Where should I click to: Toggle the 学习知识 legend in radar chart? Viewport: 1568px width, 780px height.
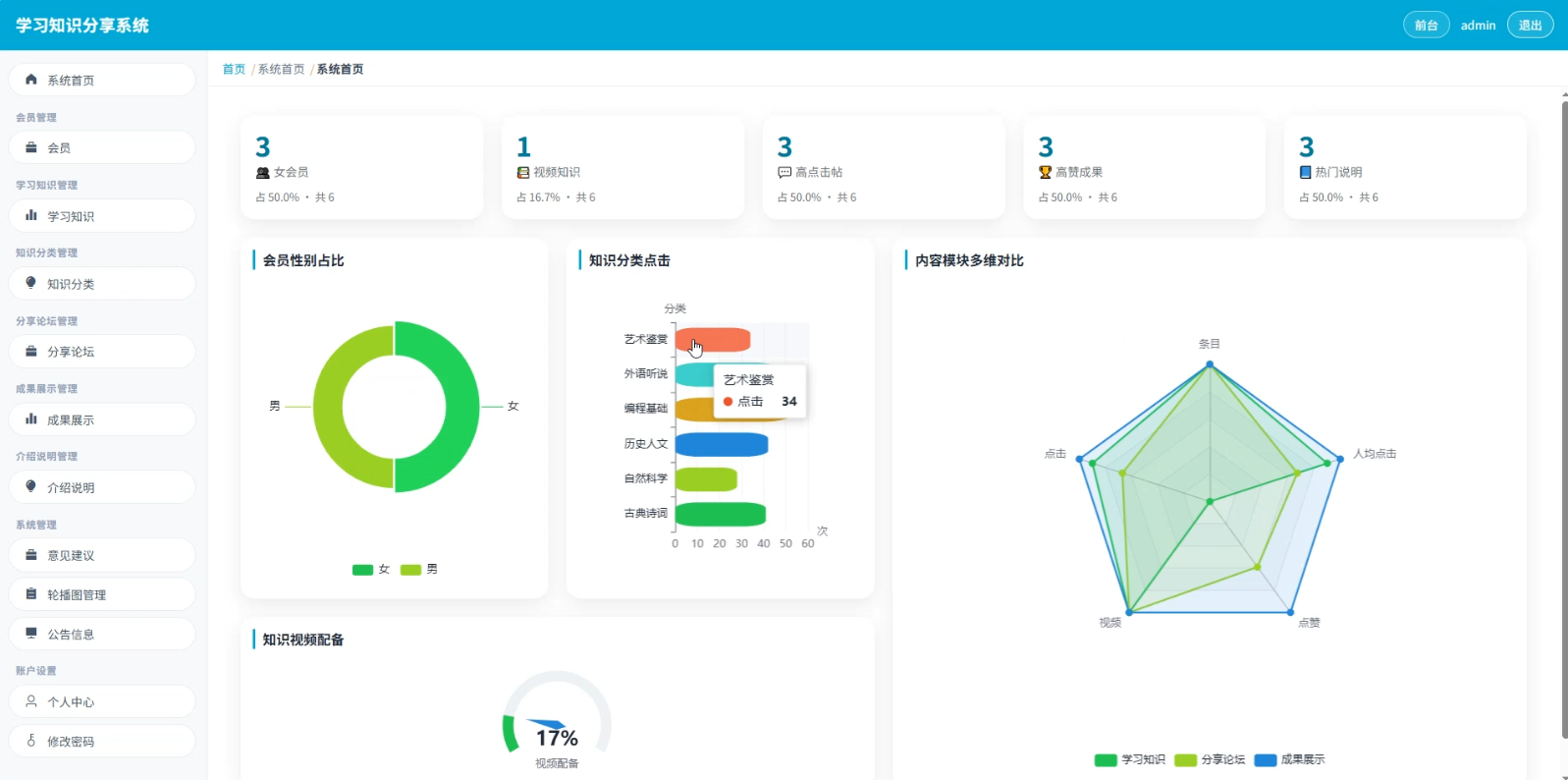1130,759
